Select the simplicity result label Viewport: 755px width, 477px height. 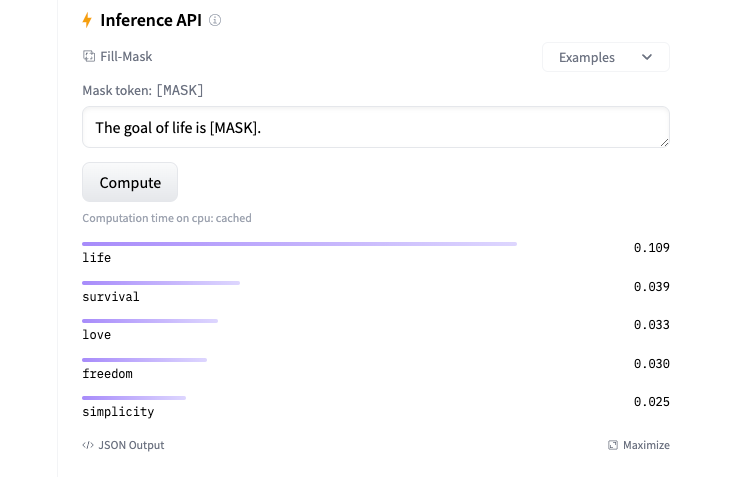[118, 413]
